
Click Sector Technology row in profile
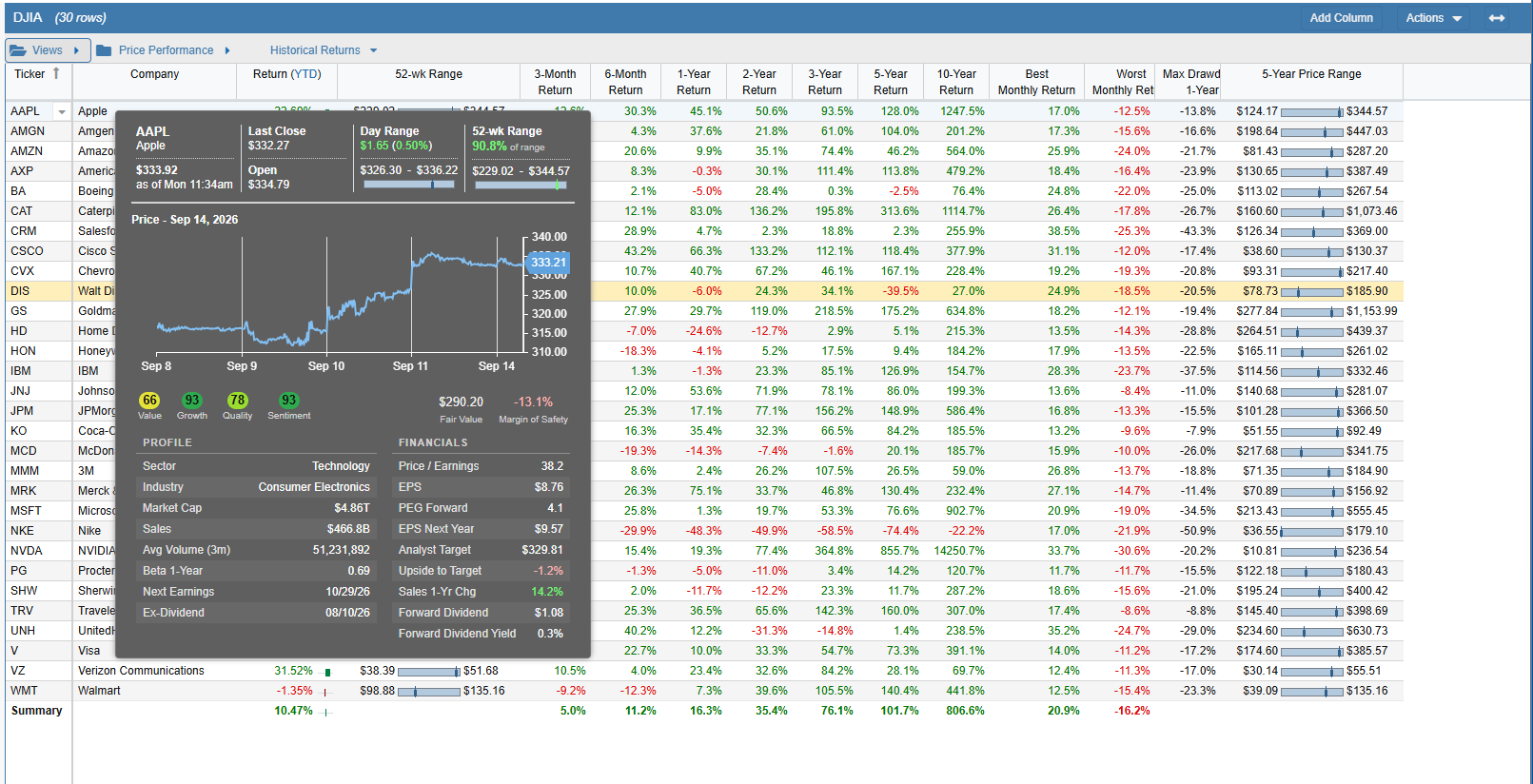(x=256, y=466)
